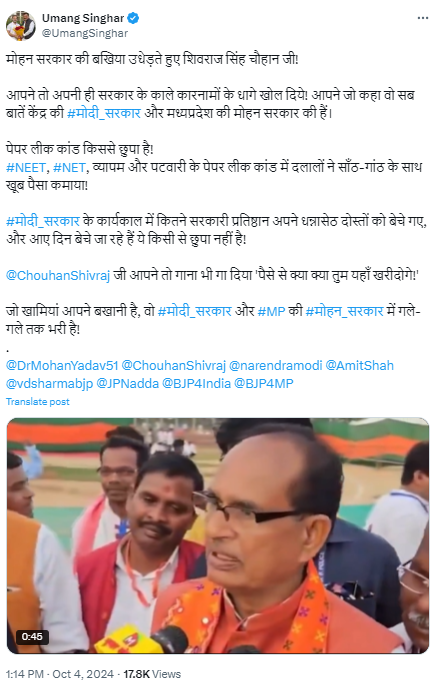Image resolution: width=438 pixels, height=687 pixels.
Task: Click the first #मोदी_सरकार hashtag
Action: 104,113
